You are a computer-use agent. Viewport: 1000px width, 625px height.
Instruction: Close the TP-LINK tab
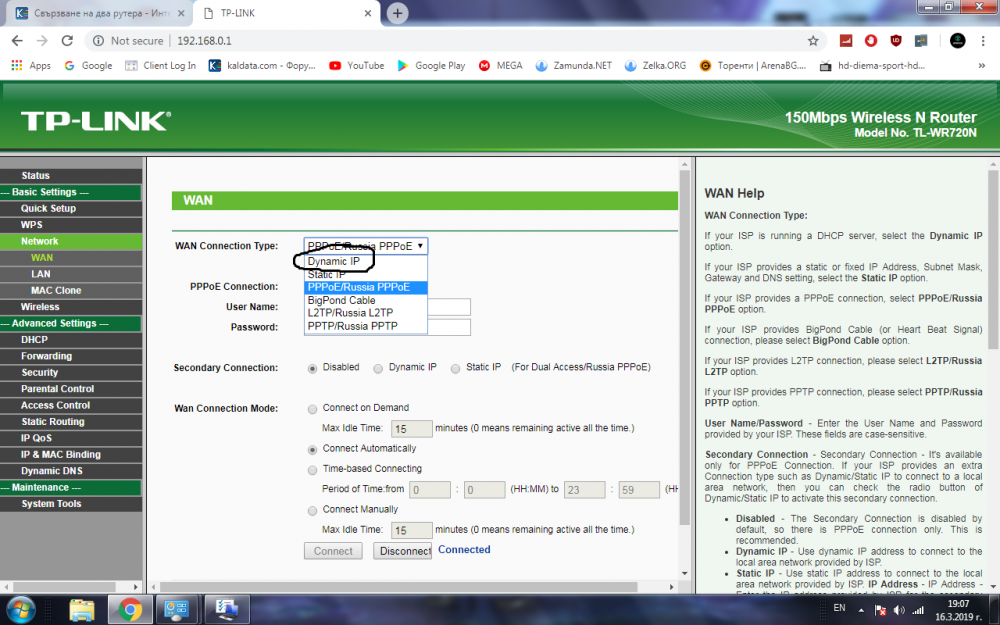click(x=368, y=13)
